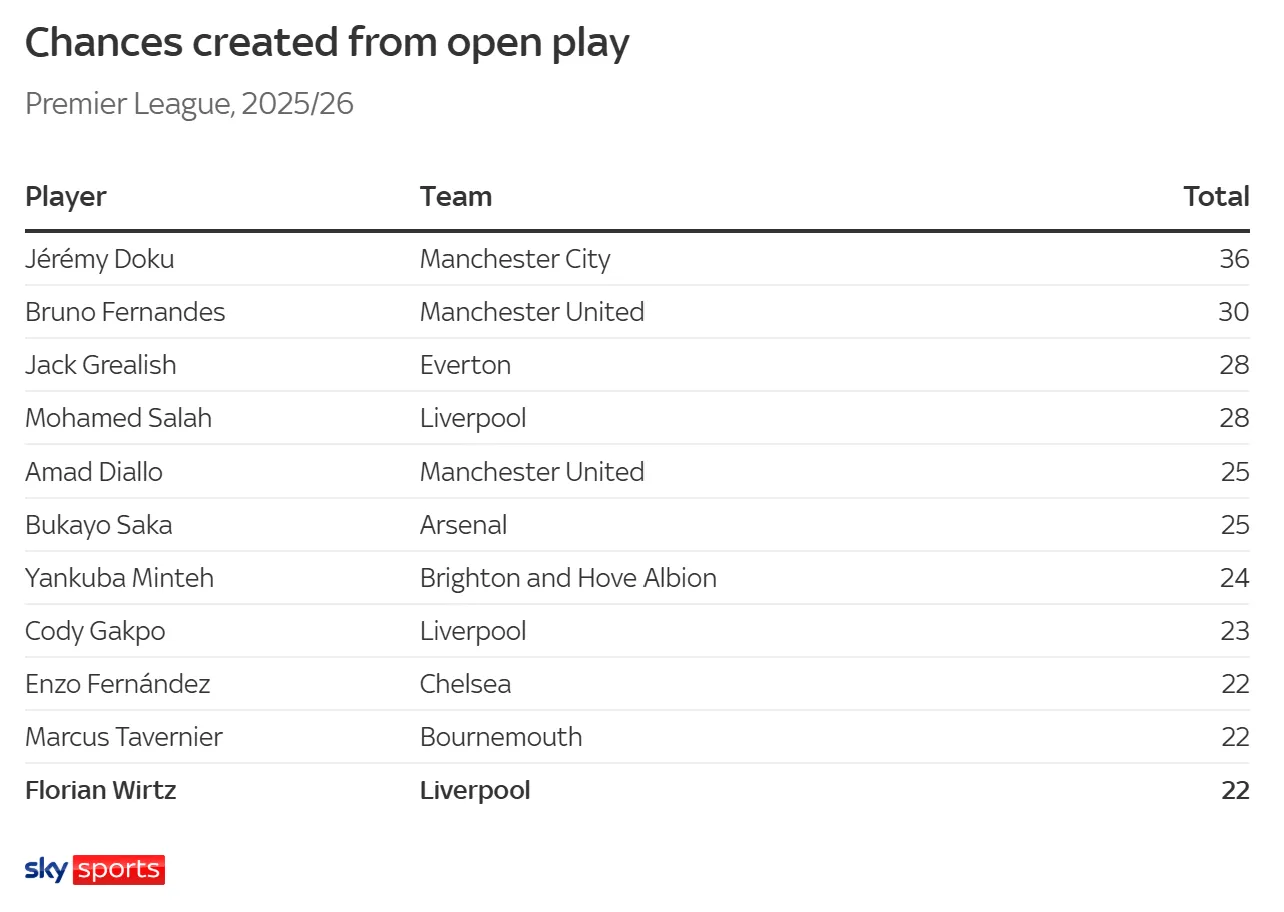Click the Total column header
This screenshot has width=1284, height=912.
click(x=1215, y=196)
